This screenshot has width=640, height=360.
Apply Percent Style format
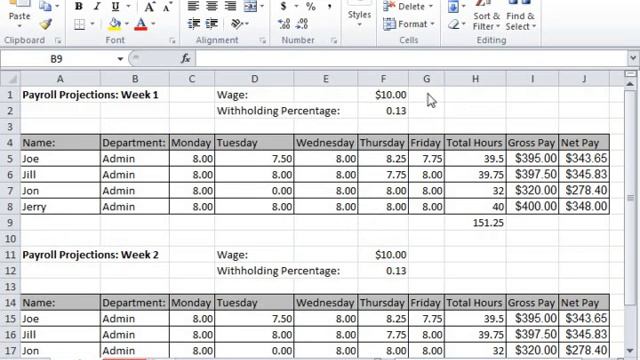pos(311,6)
